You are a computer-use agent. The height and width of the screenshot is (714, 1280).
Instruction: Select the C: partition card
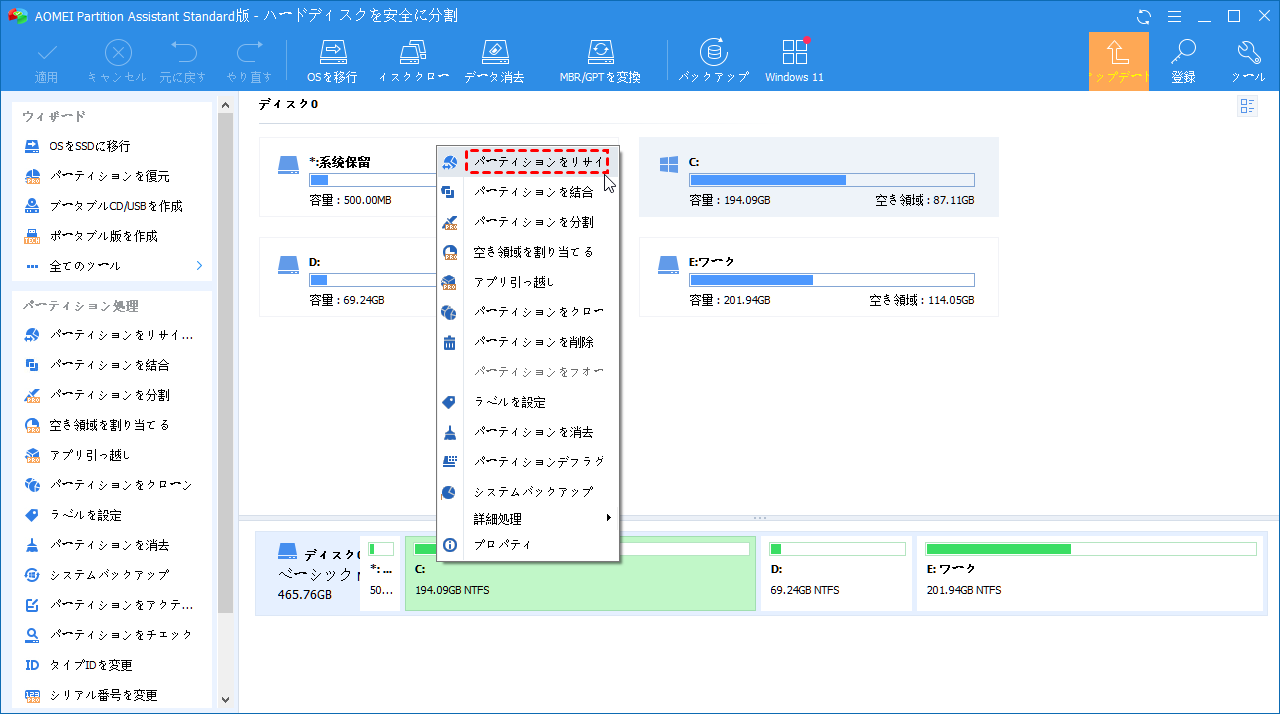[818, 177]
